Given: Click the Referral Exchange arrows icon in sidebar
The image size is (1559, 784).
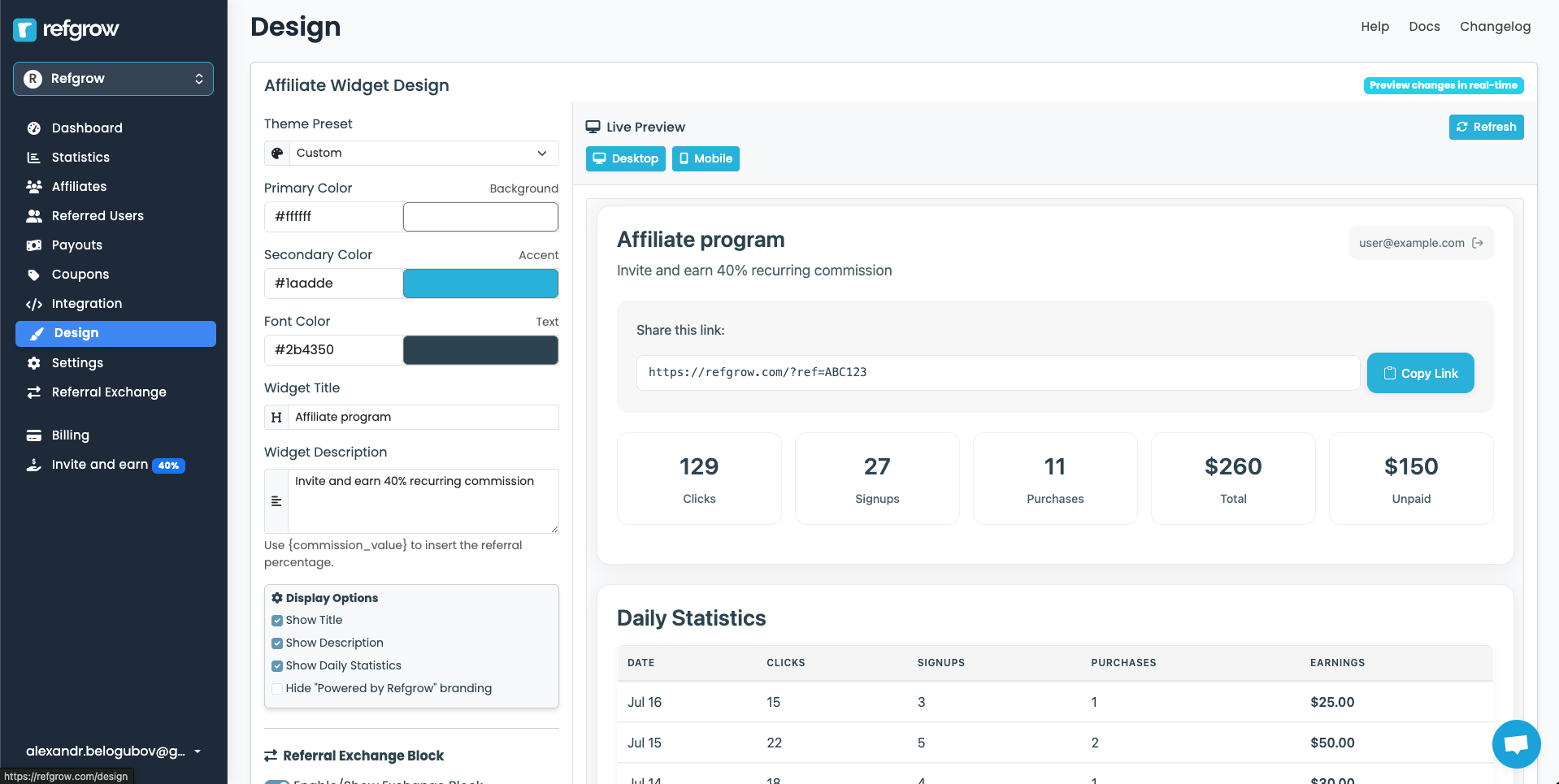Looking at the screenshot, I should click(x=33, y=392).
